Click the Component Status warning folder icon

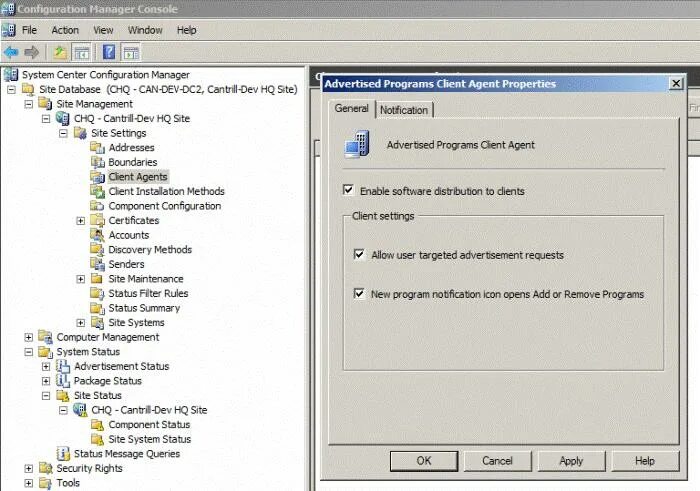[97, 424]
